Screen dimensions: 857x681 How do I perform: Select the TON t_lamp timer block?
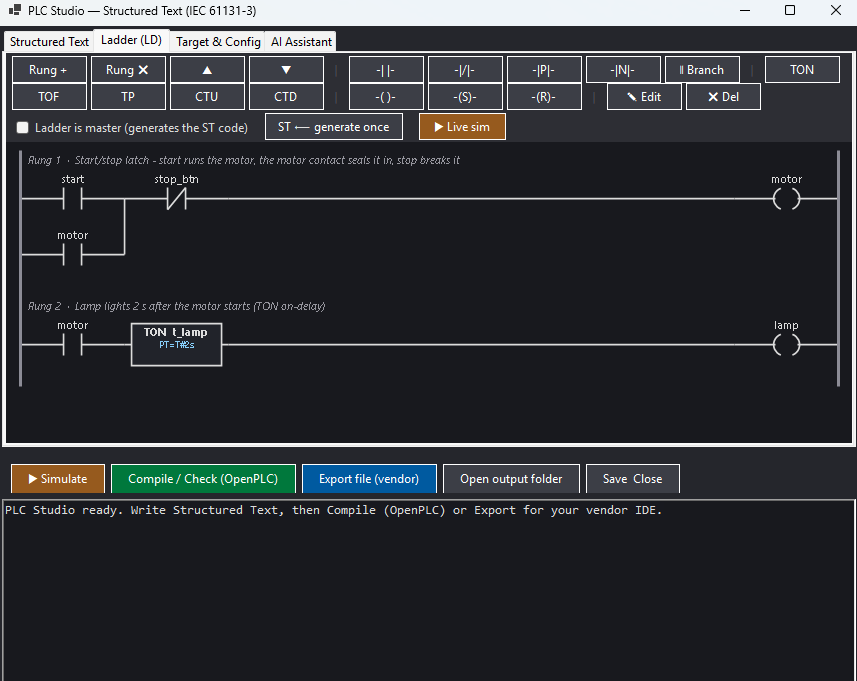coord(177,345)
